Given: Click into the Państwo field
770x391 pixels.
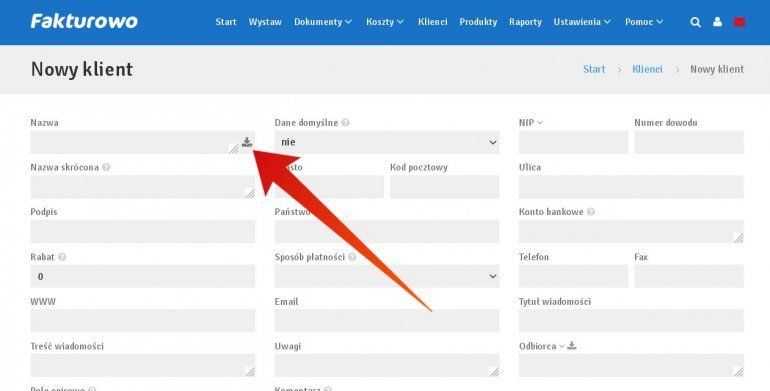Looking at the screenshot, I should [x=387, y=232].
